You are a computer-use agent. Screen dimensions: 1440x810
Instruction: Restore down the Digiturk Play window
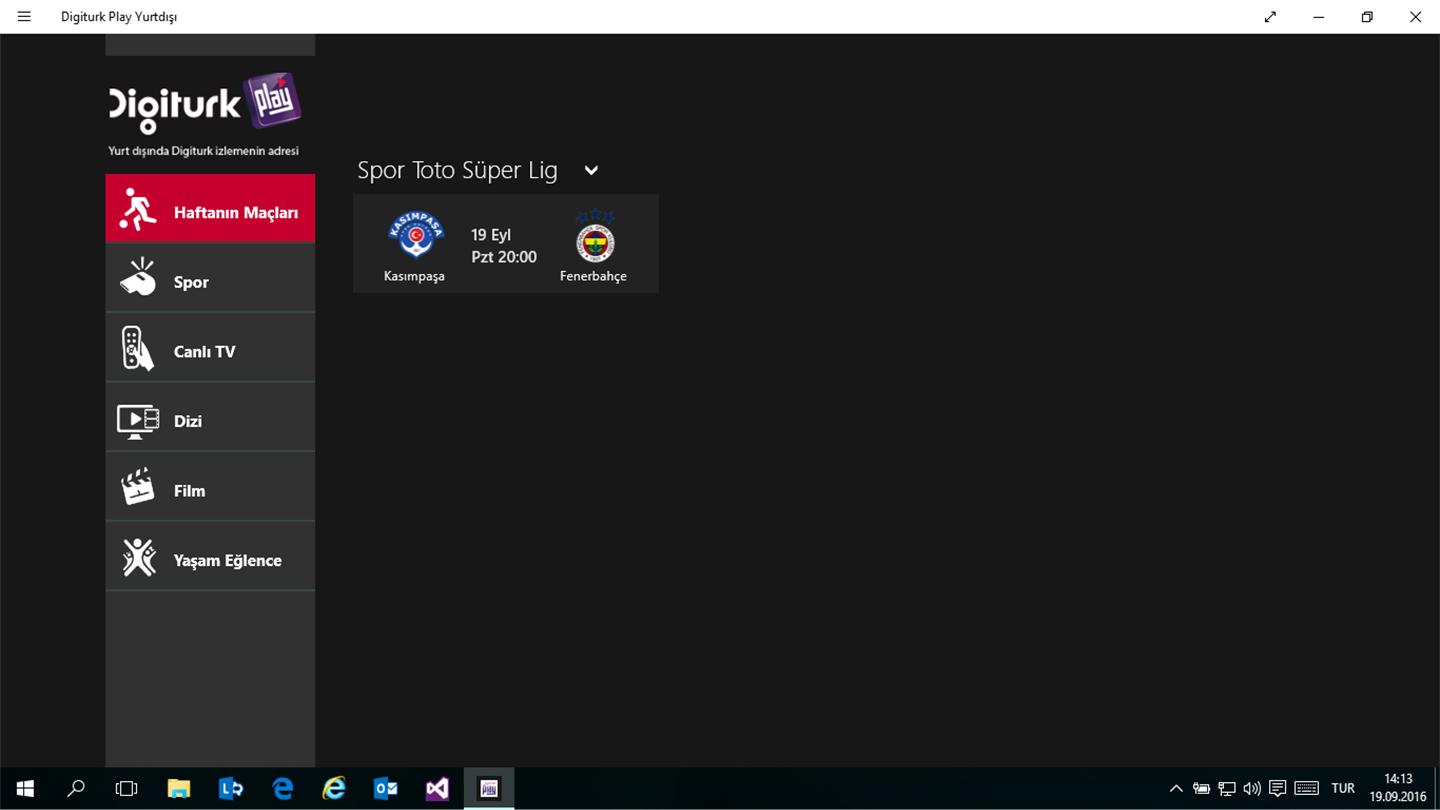coord(1367,17)
